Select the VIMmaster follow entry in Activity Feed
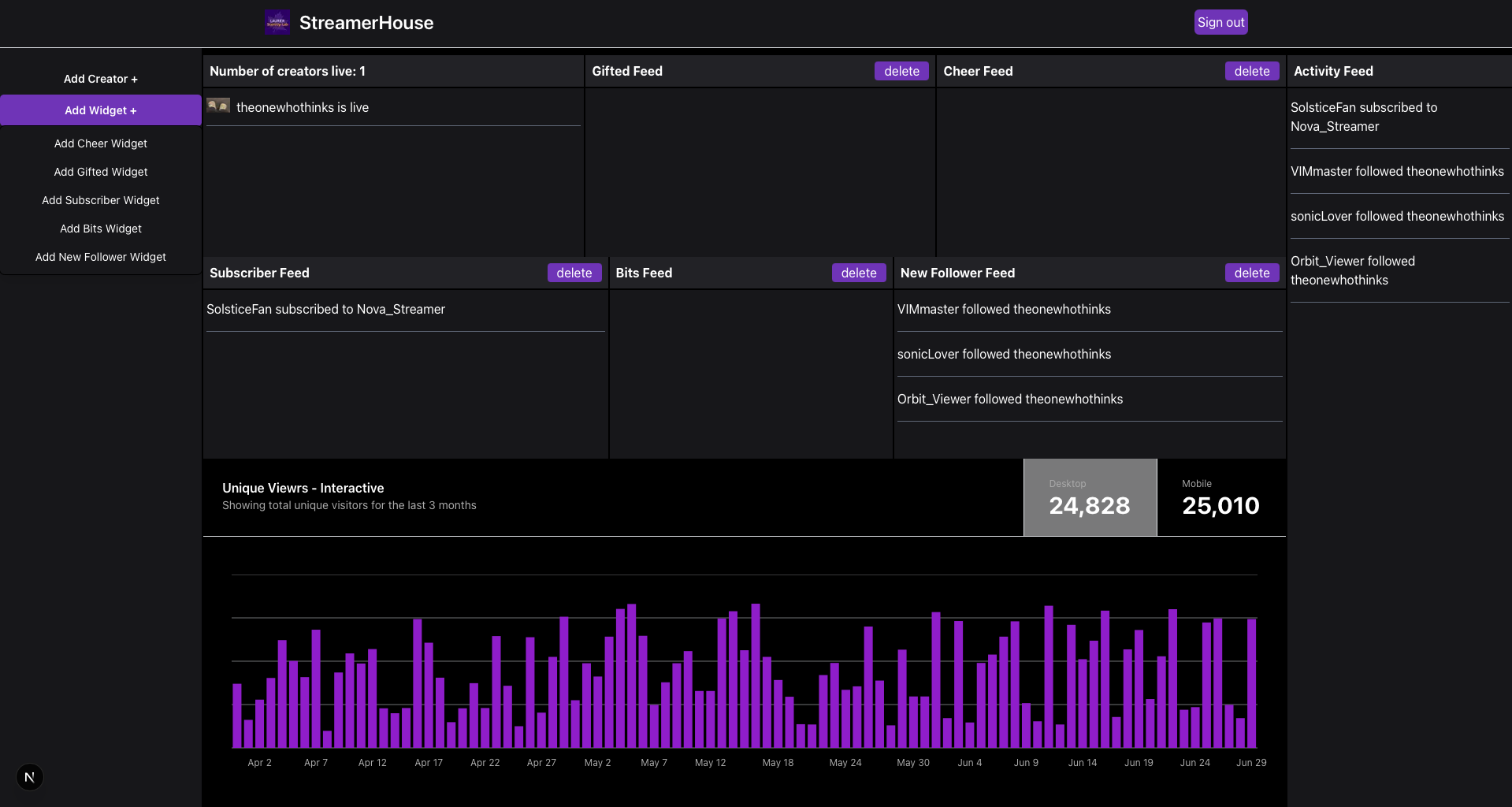 (1397, 171)
